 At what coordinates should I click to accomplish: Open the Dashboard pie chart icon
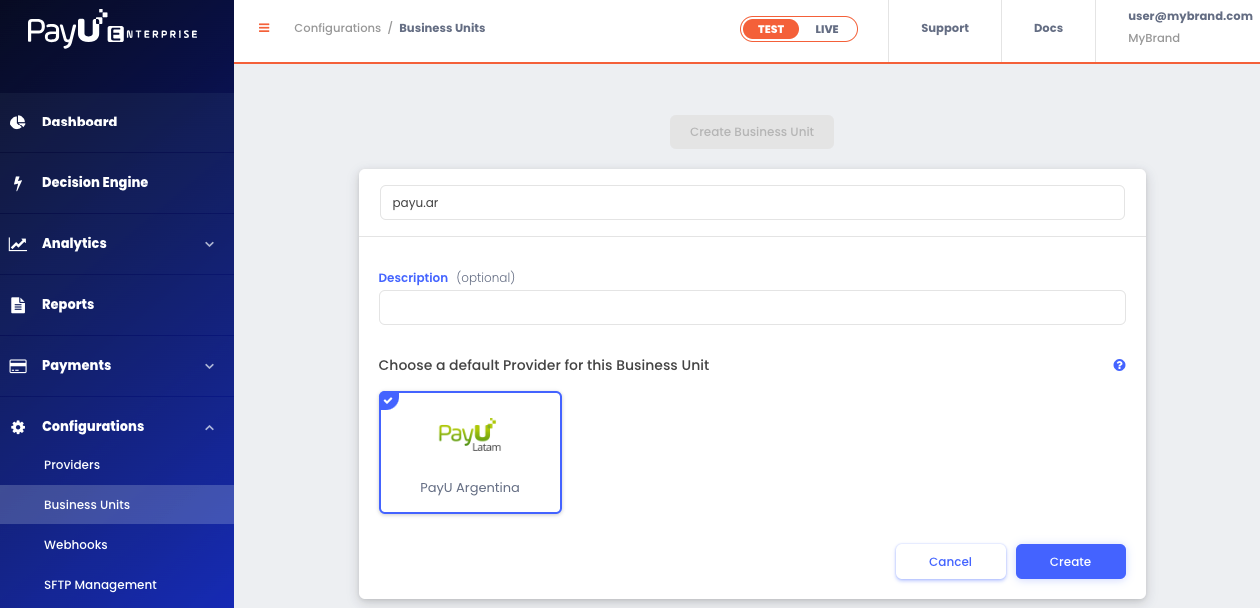[18, 122]
